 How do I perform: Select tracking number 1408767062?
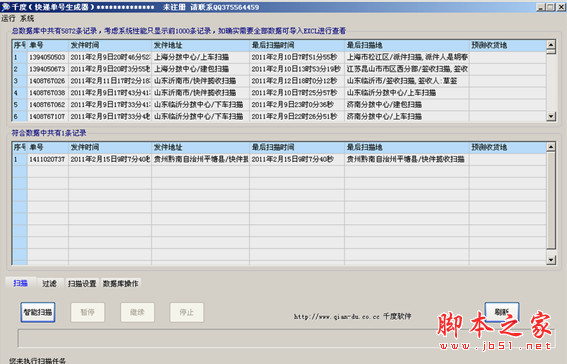(x=47, y=105)
